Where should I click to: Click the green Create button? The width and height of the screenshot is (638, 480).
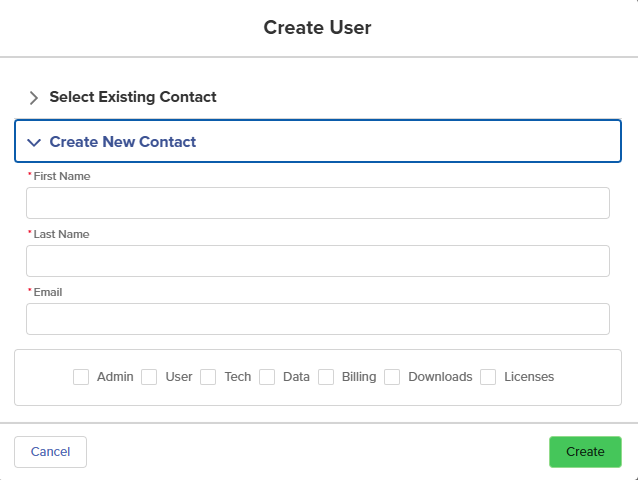pos(585,452)
